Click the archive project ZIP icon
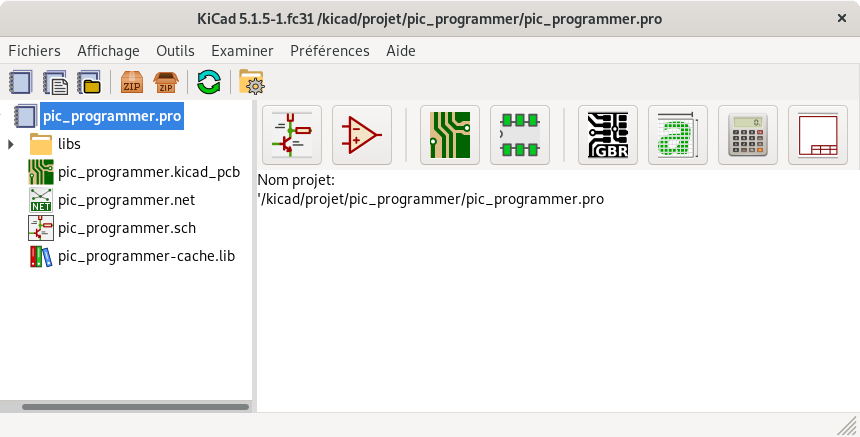Image resolution: width=860 pixels, height=437 pixels. tap(132, 82)
